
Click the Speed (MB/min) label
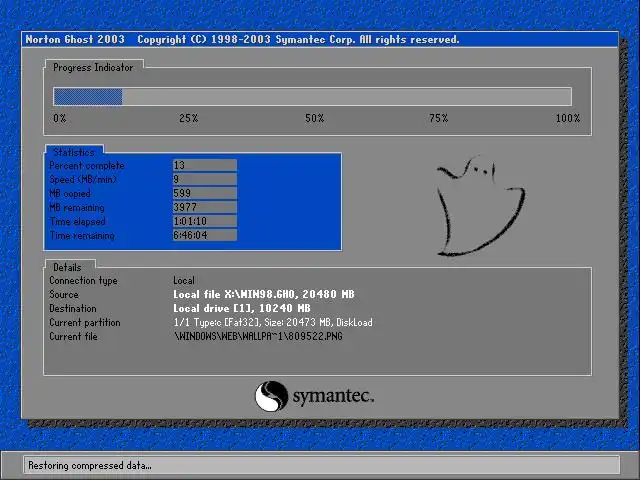pyautogui.click(x=83, y=180)
